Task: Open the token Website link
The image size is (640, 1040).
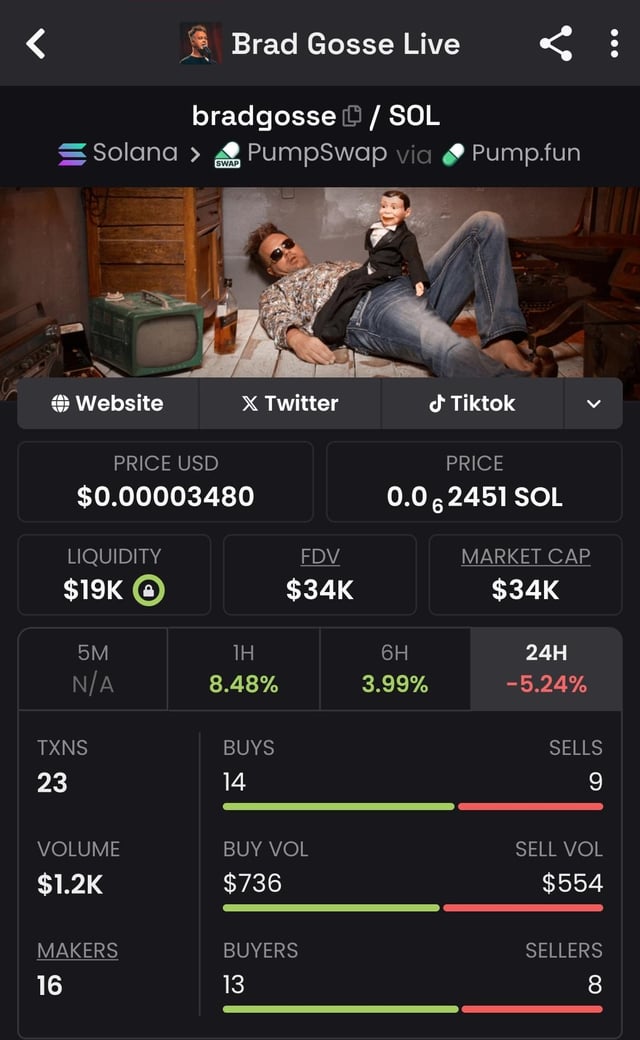Action: point(108,403)
